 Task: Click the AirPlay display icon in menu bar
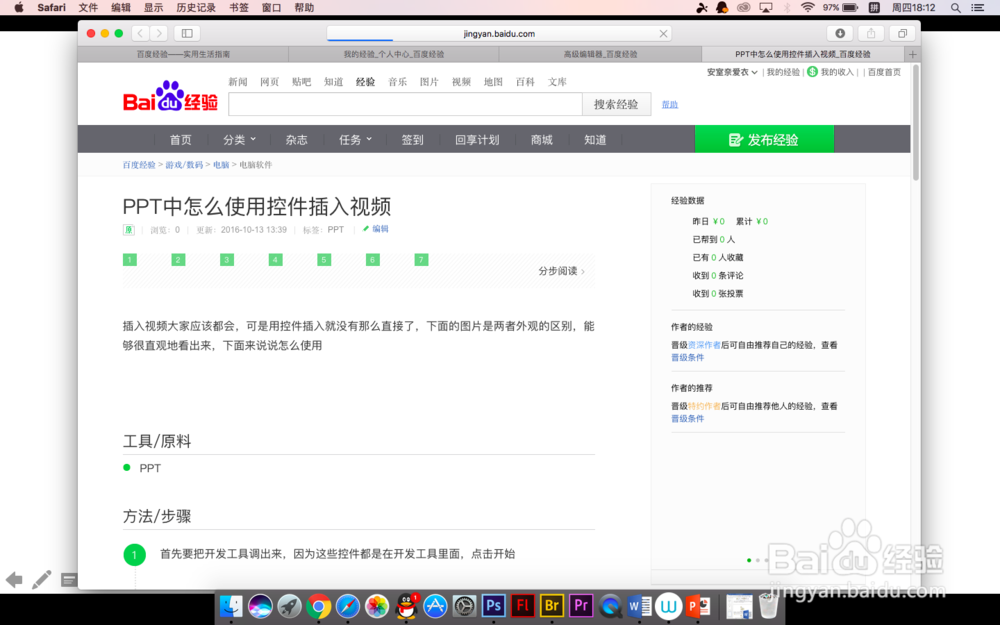click(x=765, y=8)
